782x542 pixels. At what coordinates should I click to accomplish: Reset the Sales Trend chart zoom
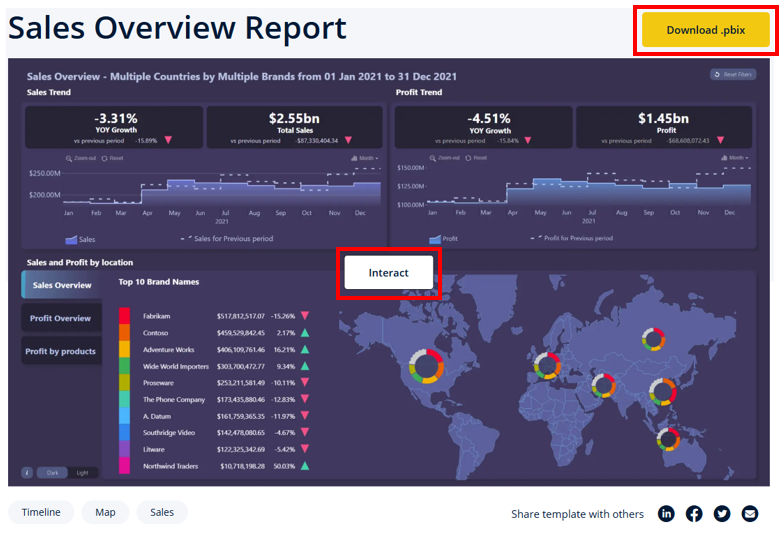112,158
